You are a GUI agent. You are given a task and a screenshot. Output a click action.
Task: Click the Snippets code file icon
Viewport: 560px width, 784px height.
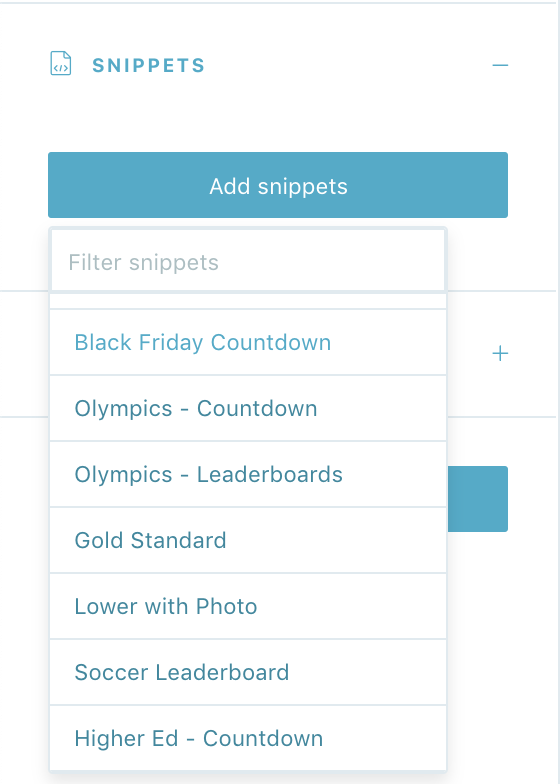(x=60, y=64)
